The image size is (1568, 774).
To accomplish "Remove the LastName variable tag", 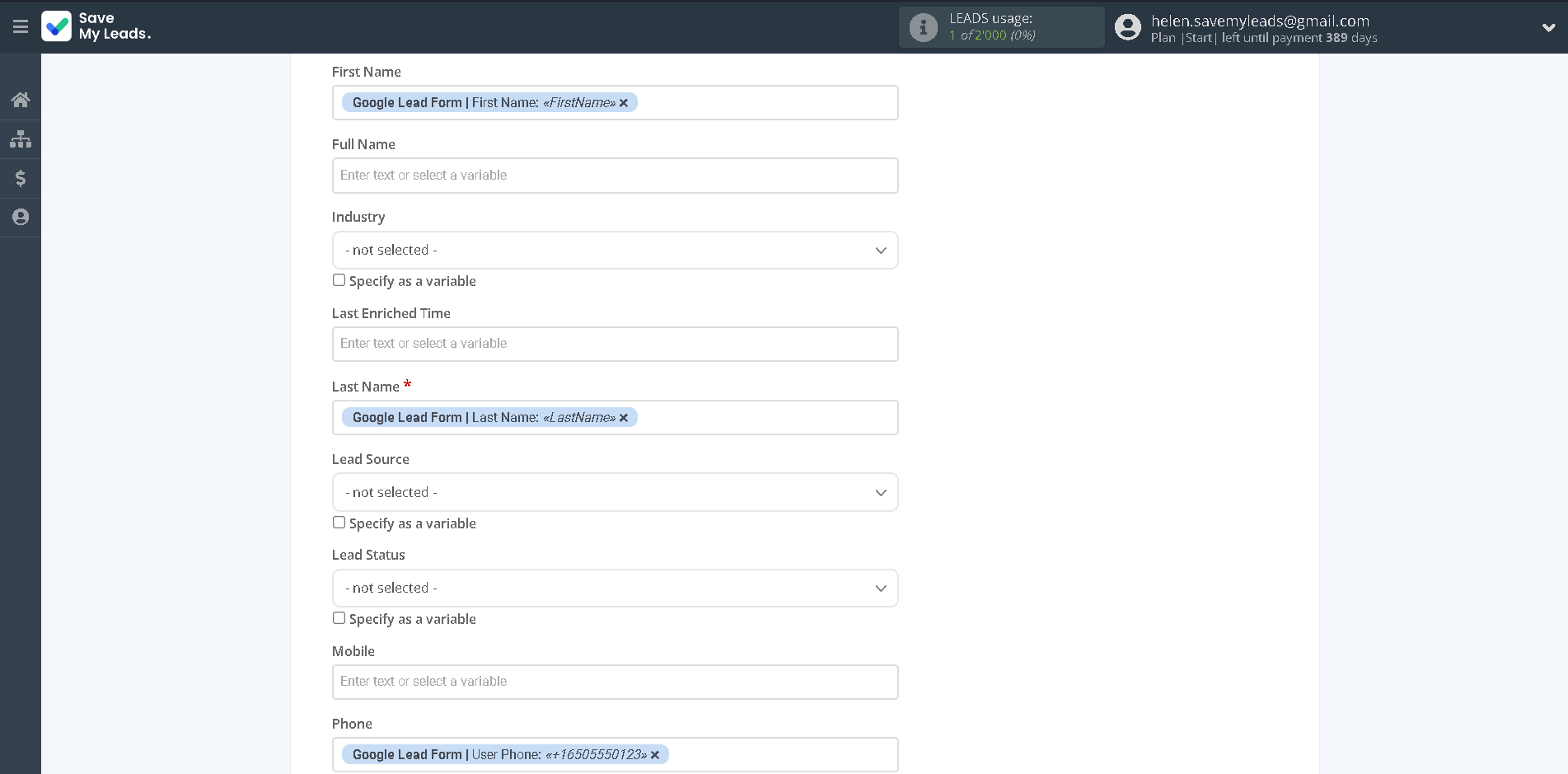I will click(x=624, y=418).
